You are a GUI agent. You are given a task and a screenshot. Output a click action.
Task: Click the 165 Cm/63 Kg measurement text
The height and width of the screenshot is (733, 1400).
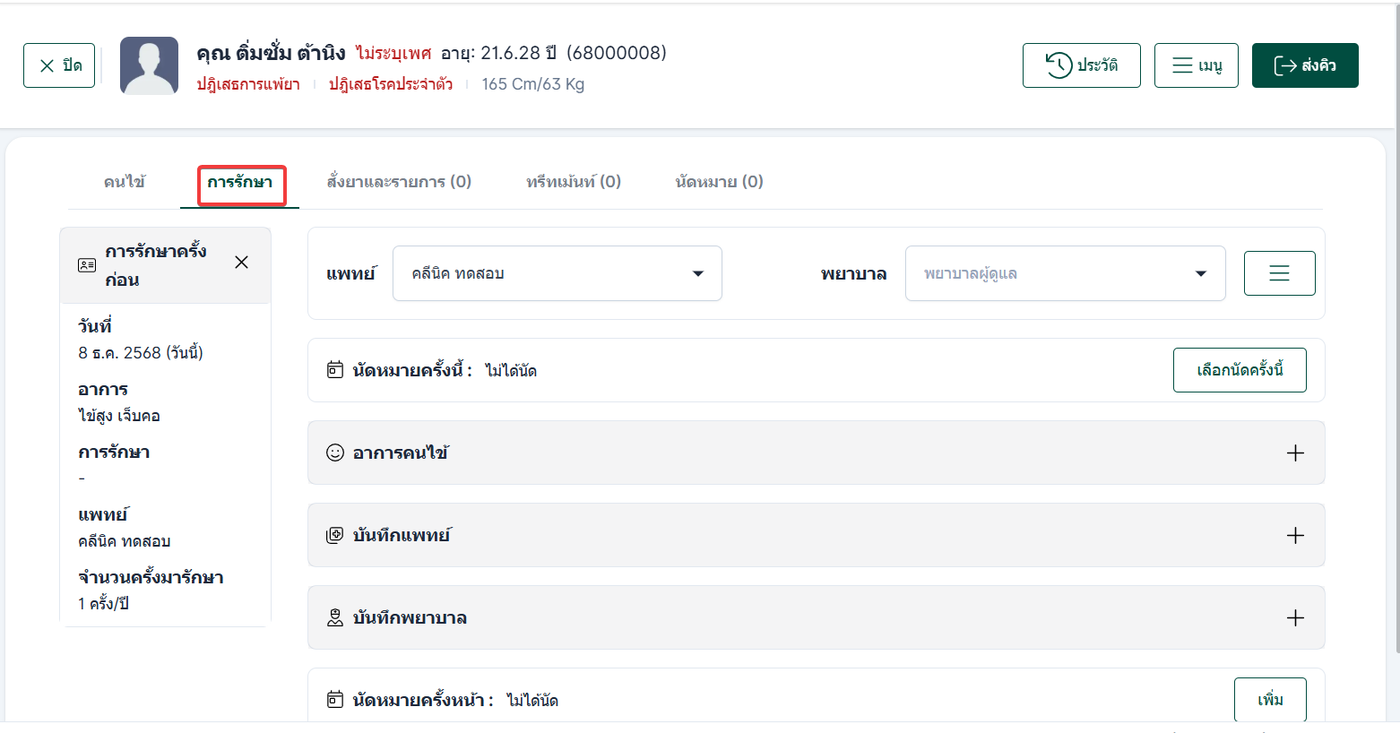[533, 84]
